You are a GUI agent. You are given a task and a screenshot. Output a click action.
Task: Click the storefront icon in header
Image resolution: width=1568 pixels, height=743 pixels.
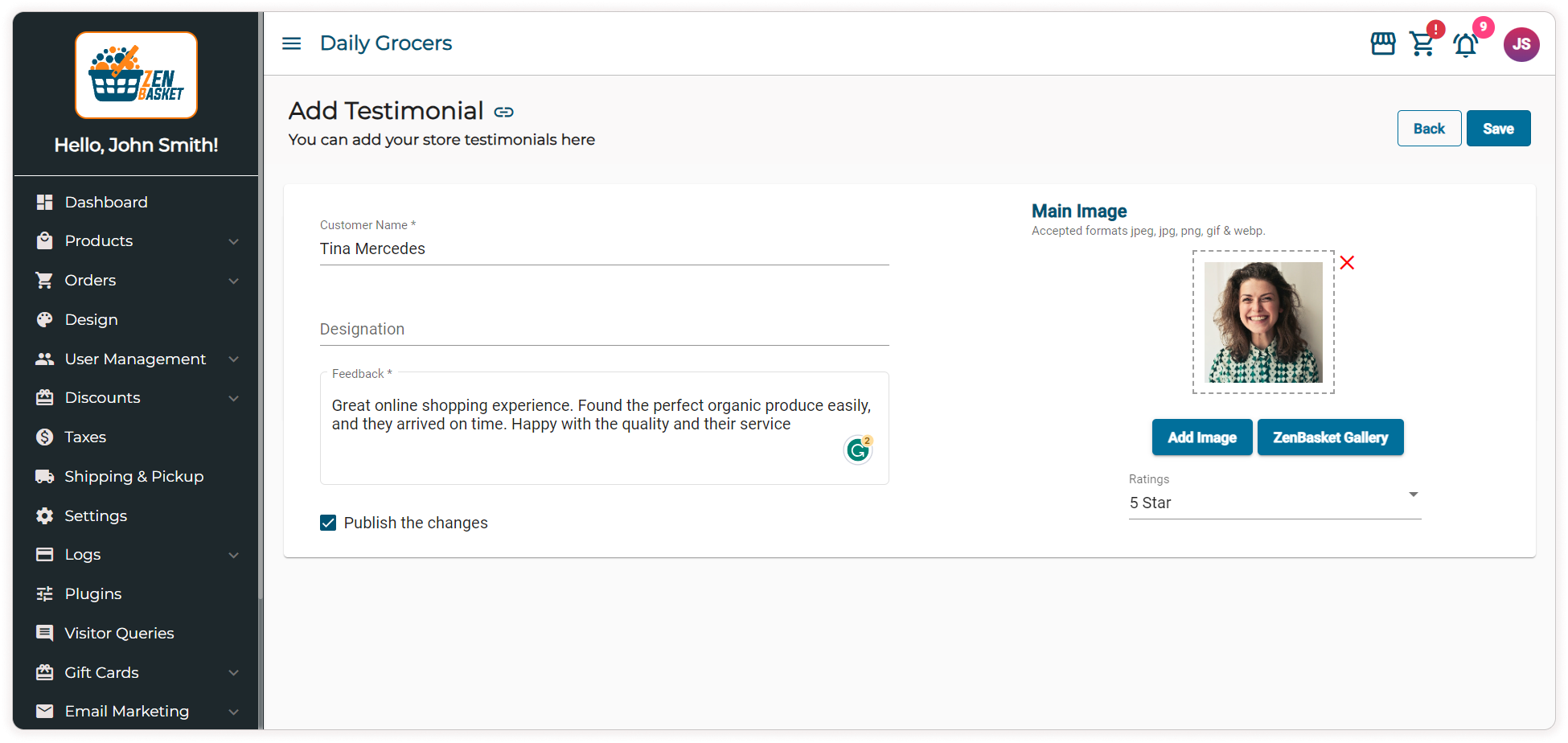(x=1382, y=43)
